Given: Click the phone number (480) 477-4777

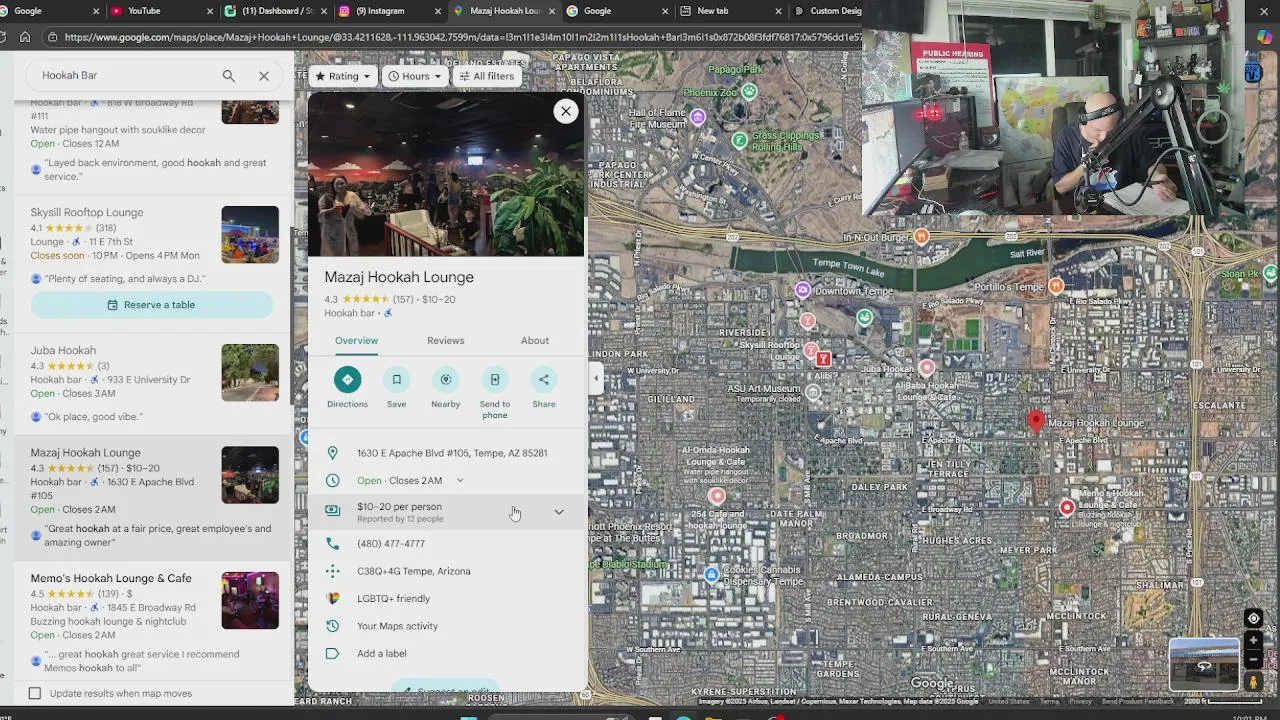Looking at the screenshot, I should (391, 544).
